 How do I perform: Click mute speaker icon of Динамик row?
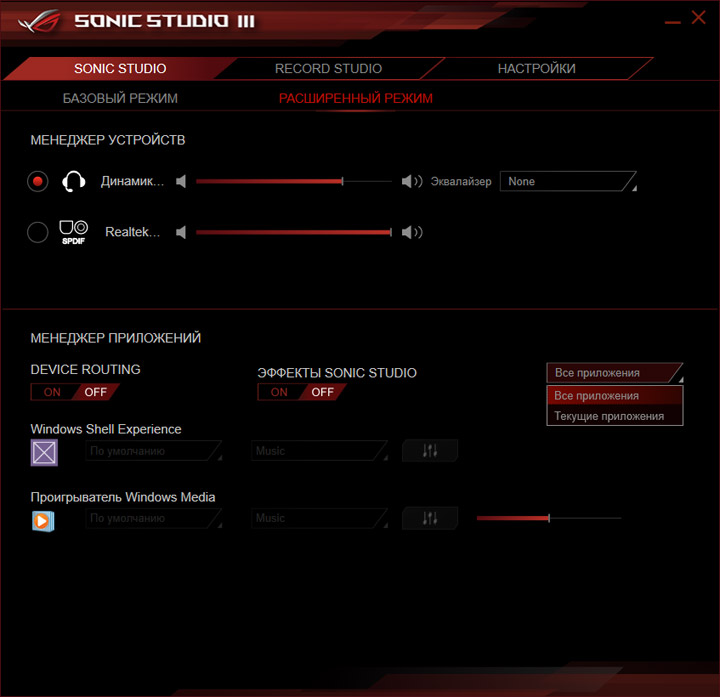(181, 181)
